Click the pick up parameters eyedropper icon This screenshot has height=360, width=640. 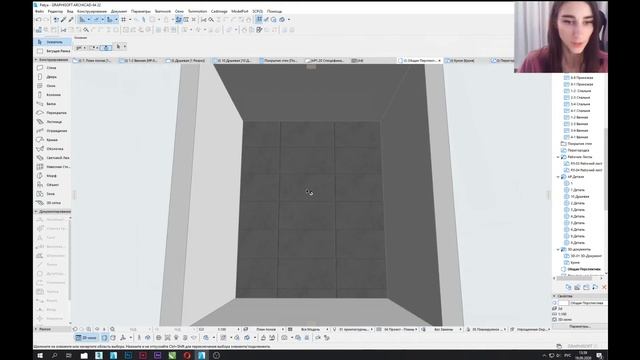[64, 20]
